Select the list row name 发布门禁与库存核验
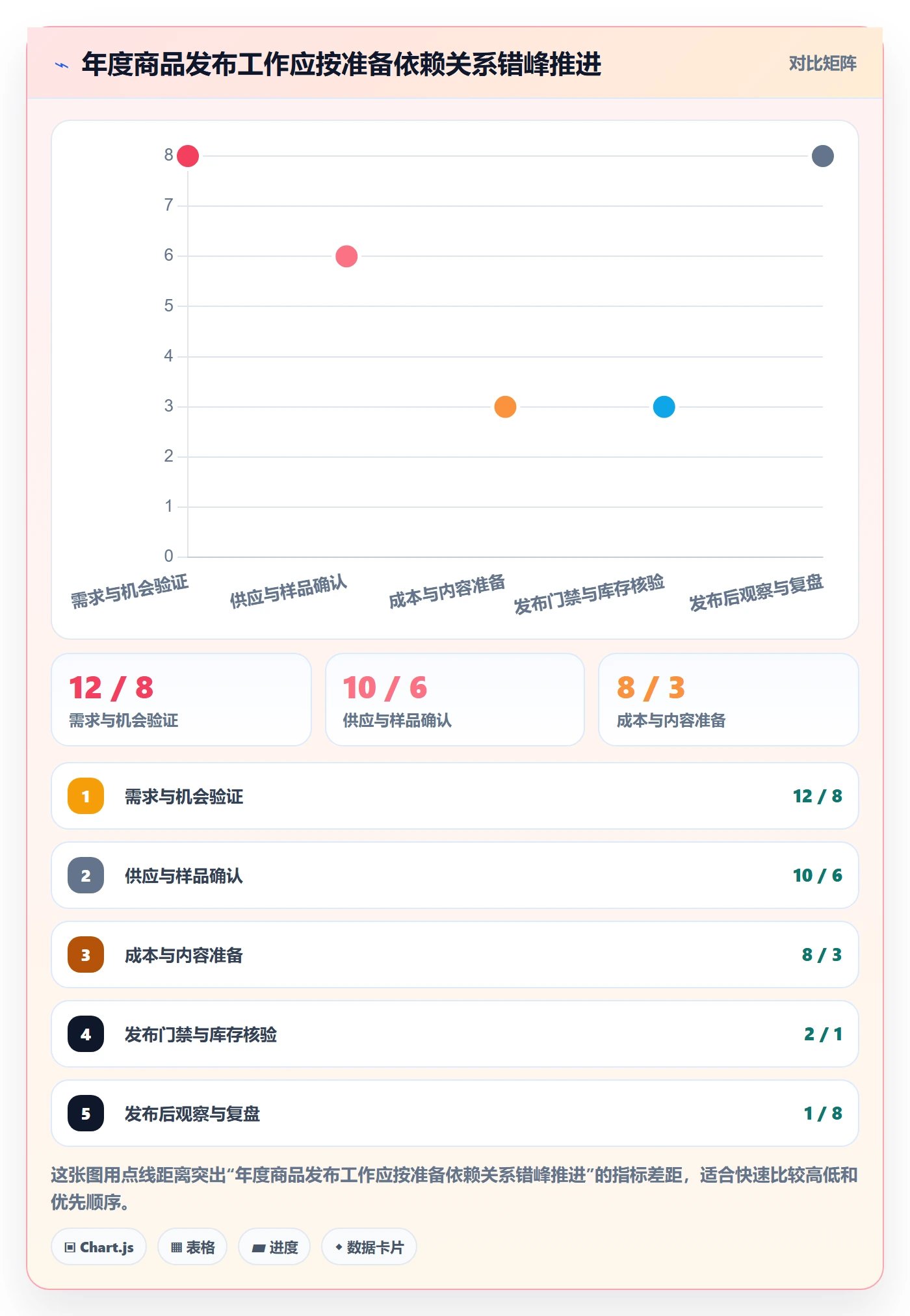910x1316 pixels. click(x=201, y=1034)
